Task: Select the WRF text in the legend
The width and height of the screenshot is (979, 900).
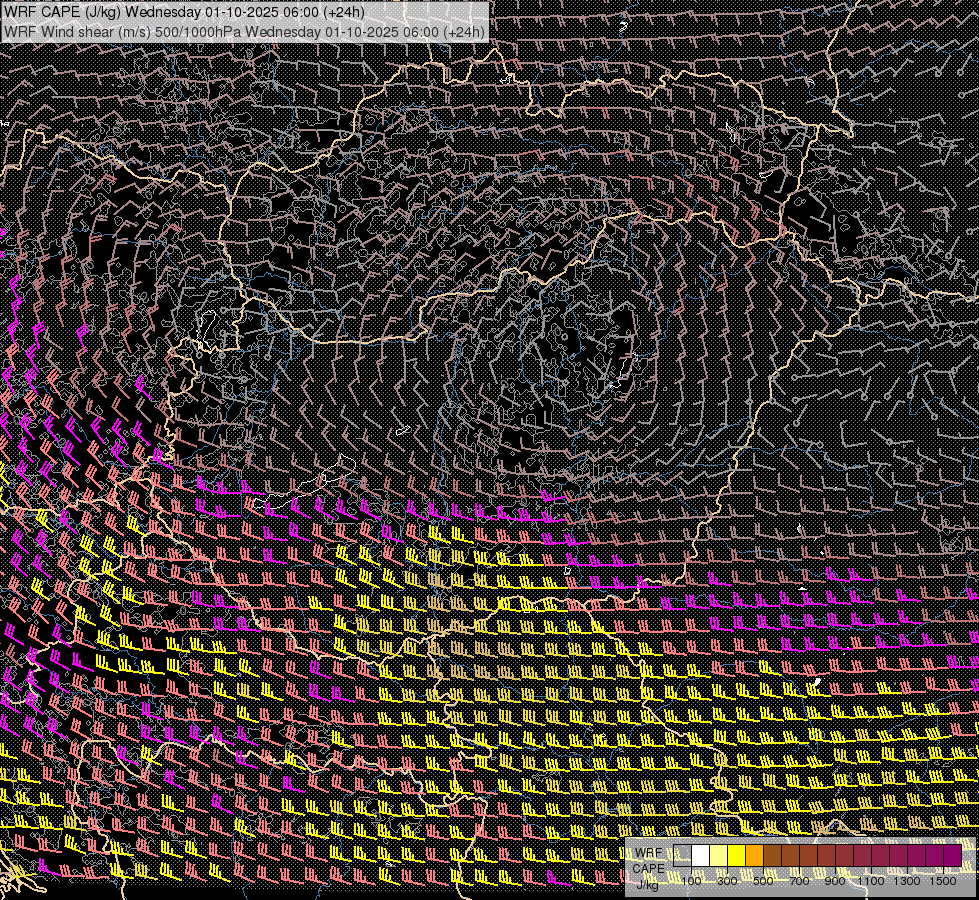Action: pyautogui.click(x=648, y=854)
